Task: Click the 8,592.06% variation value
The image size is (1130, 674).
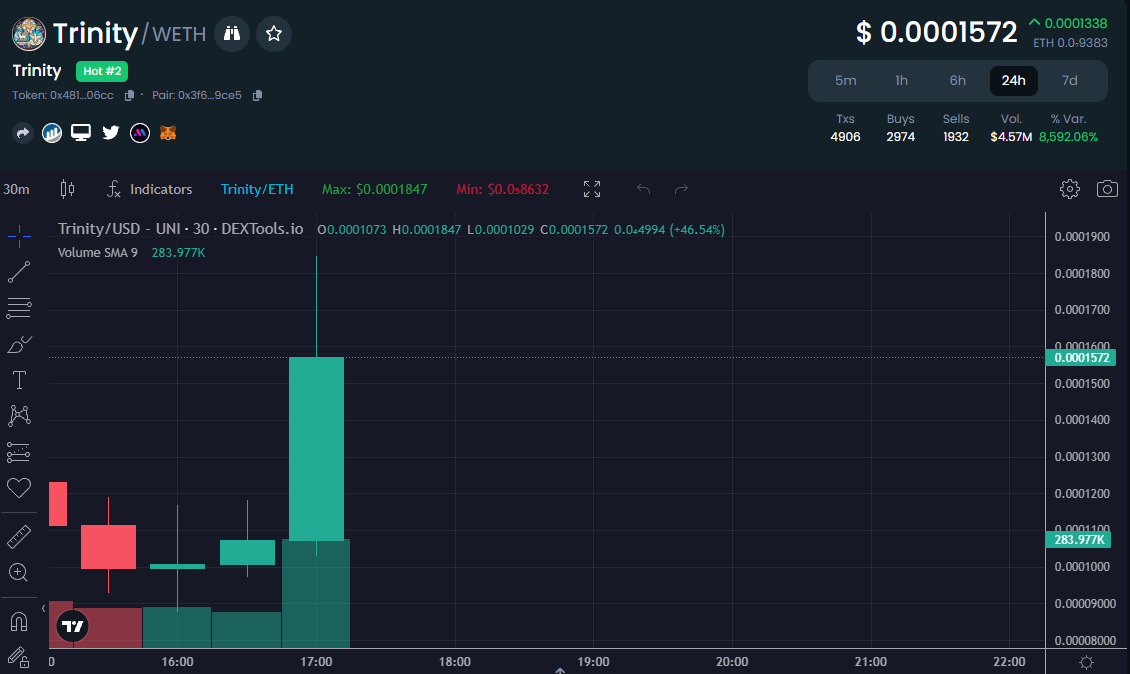Action: coord(1068,137)
